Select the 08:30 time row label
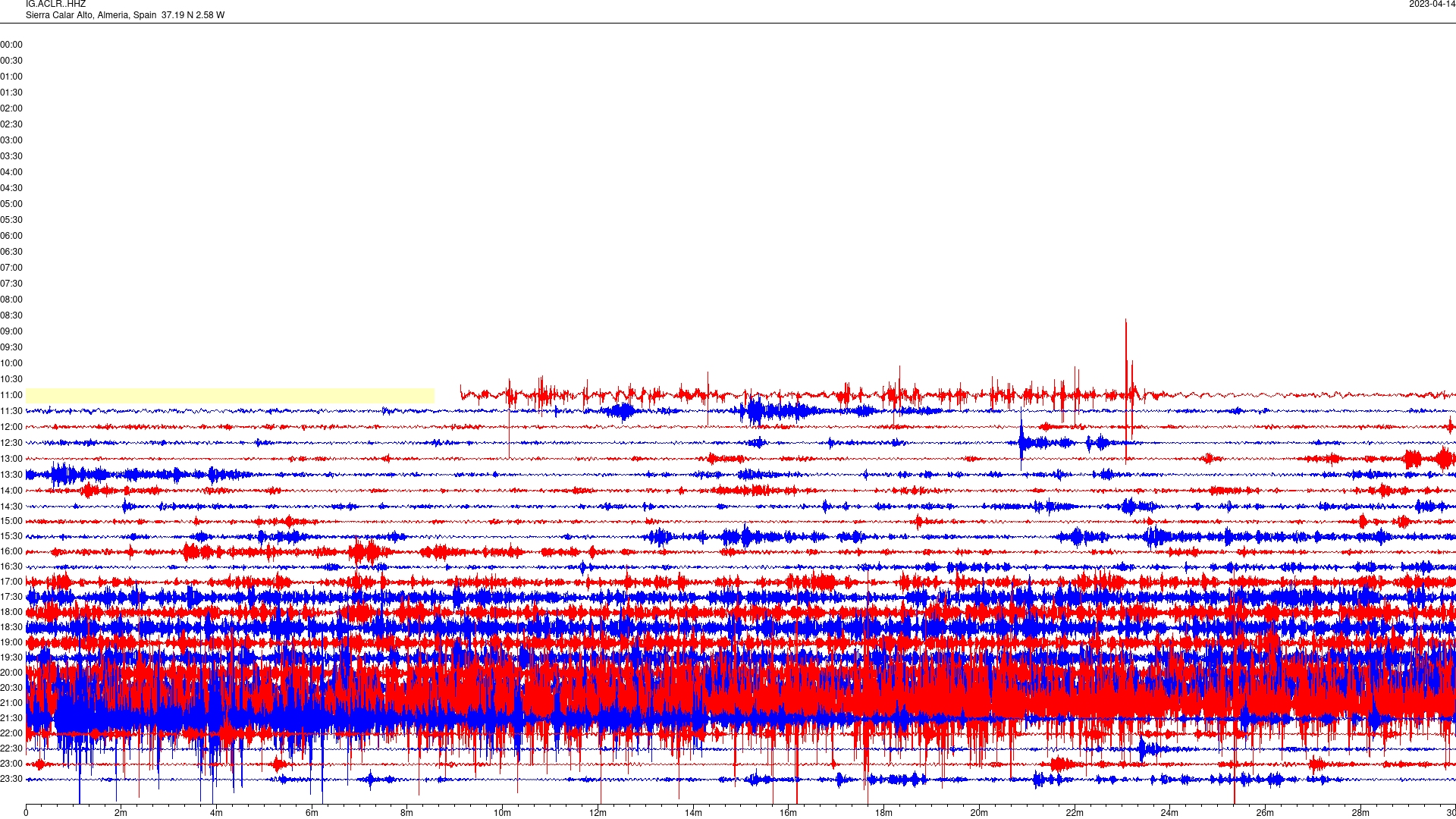 click(x=11, y=315)
